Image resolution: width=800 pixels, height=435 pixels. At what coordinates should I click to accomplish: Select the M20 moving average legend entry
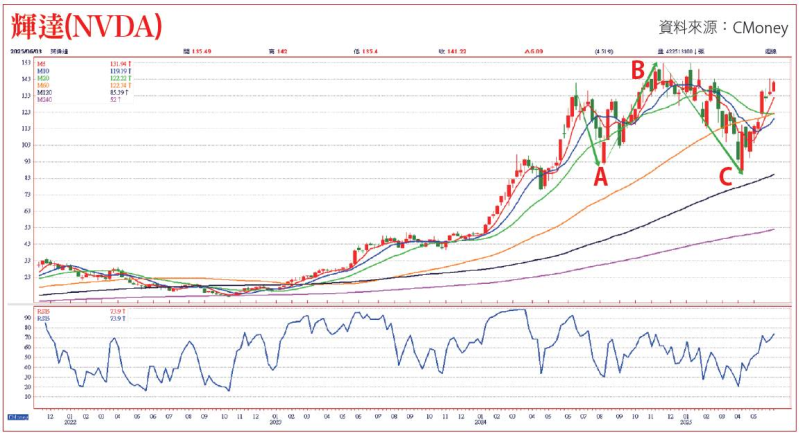(44, 77)
